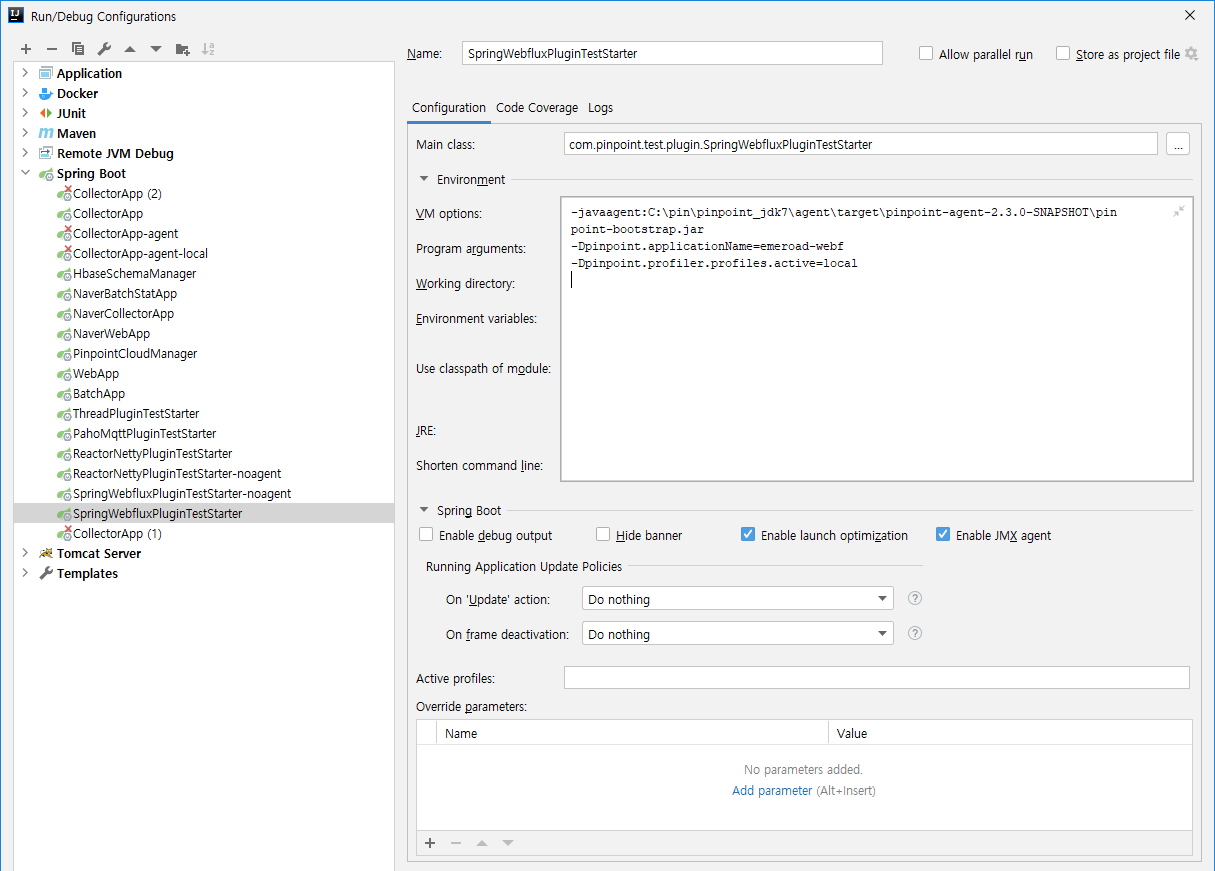
Task: Copy the current run configuration
Action: [x=77, y=48]
